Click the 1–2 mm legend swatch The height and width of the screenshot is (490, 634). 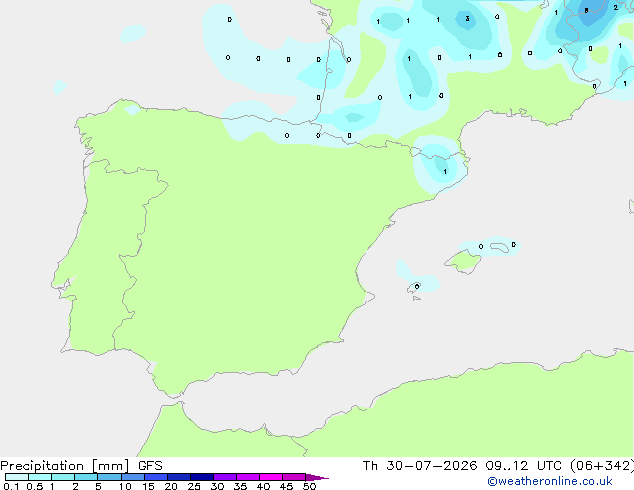pyautogui.click(x=63, y=477)
